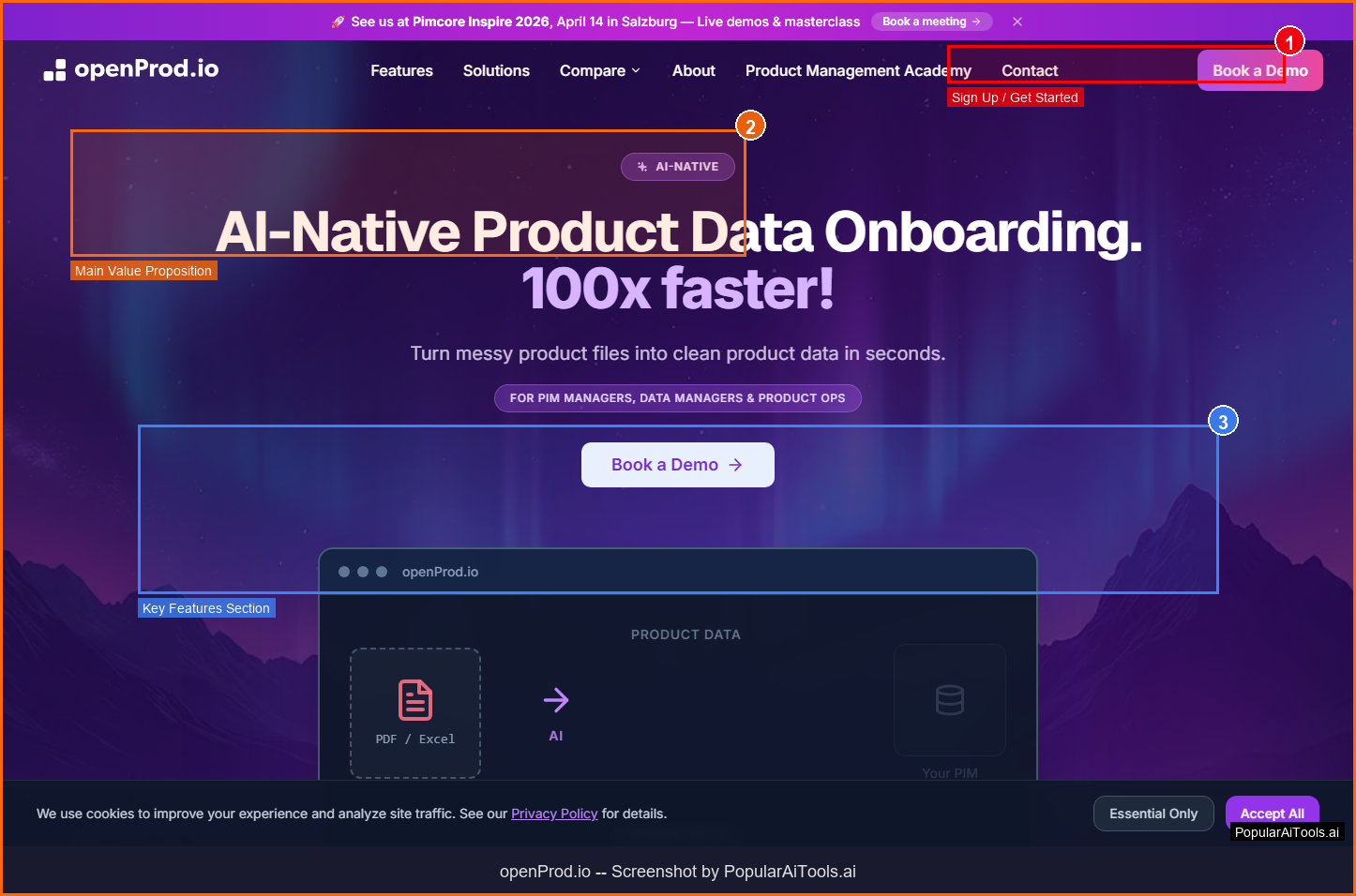Open the Features menu item

pyautogui.click(x=401, y=70)
